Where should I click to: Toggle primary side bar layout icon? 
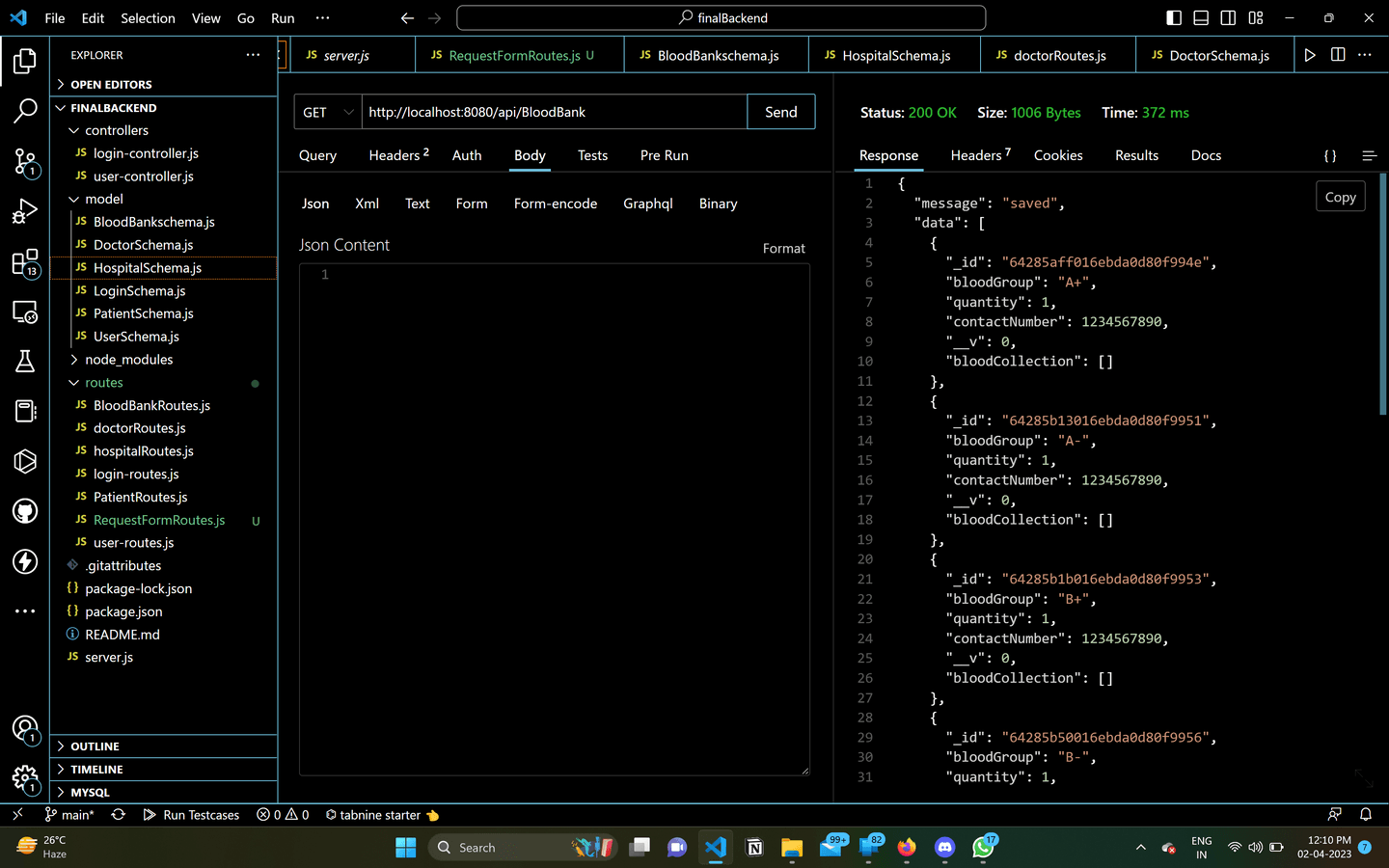tap(1174, 17)
